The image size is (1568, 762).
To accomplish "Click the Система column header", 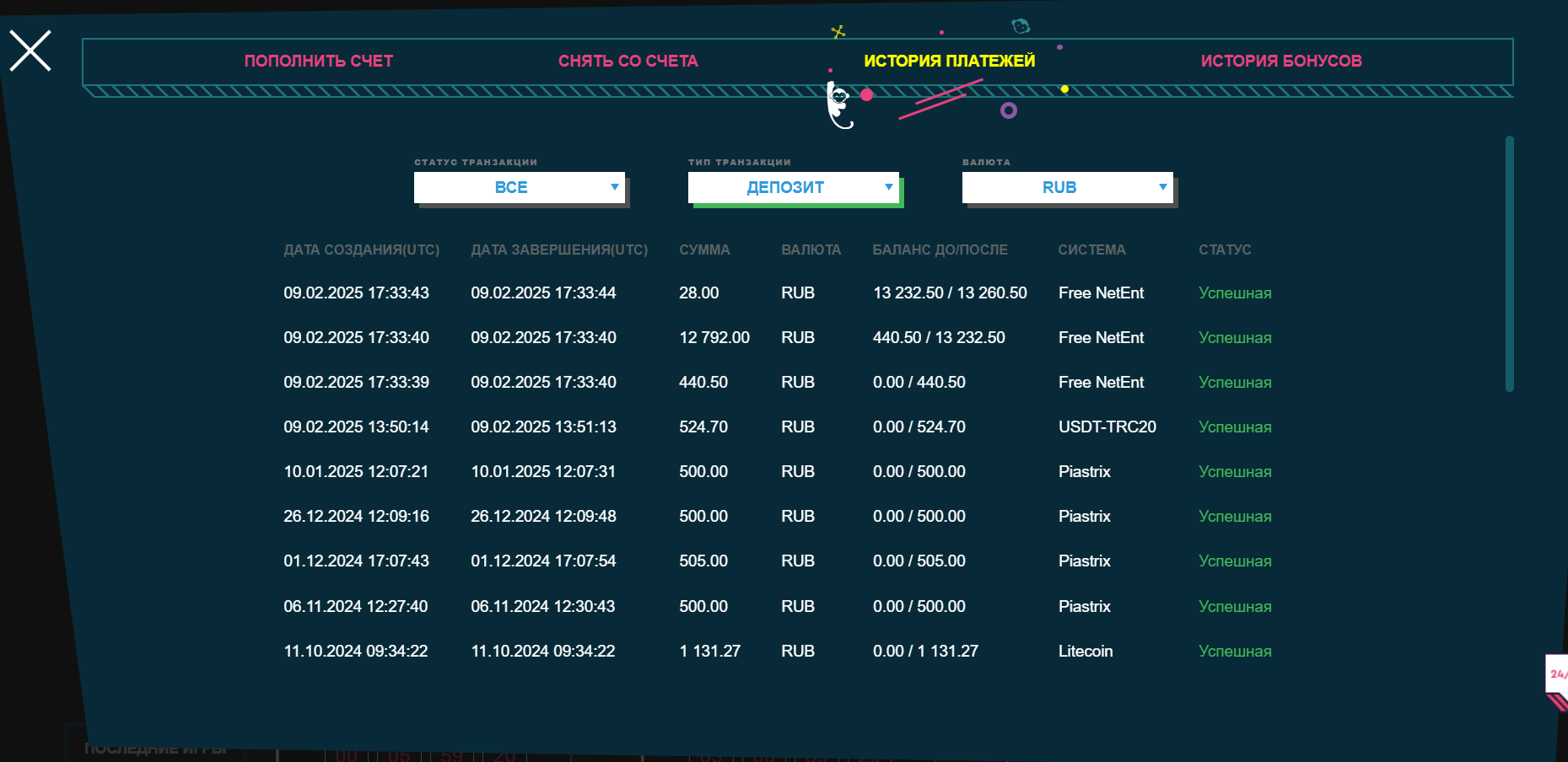I will (x=1091, y=250).
